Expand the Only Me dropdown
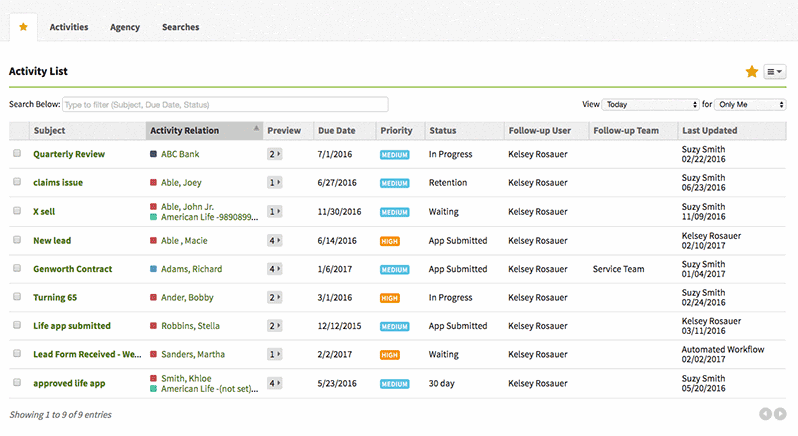Screen dimensions: 798x436 coord(750,104)
